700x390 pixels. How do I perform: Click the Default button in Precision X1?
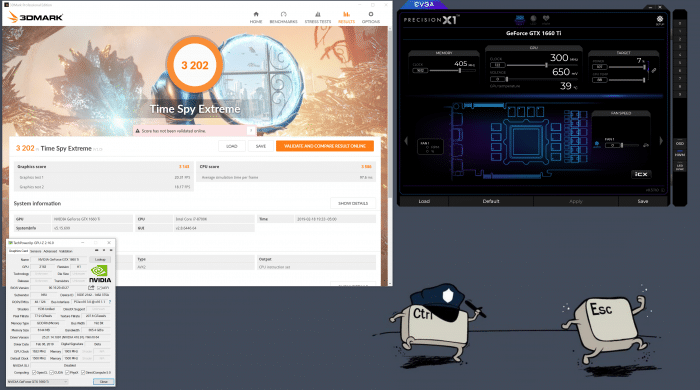(491, 201)
